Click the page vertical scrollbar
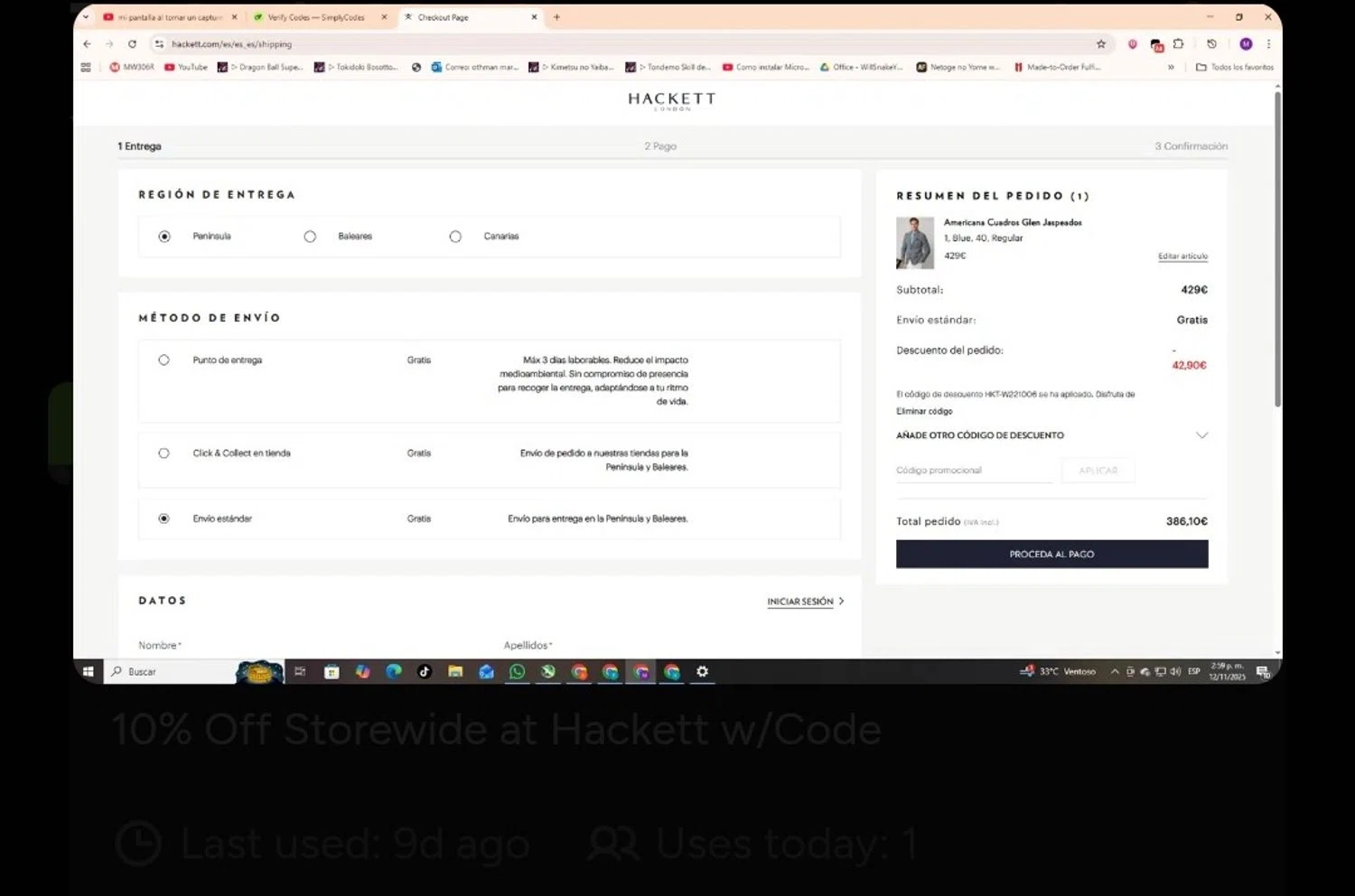This screenshot has height=896, width=1355. point(1277,248)
